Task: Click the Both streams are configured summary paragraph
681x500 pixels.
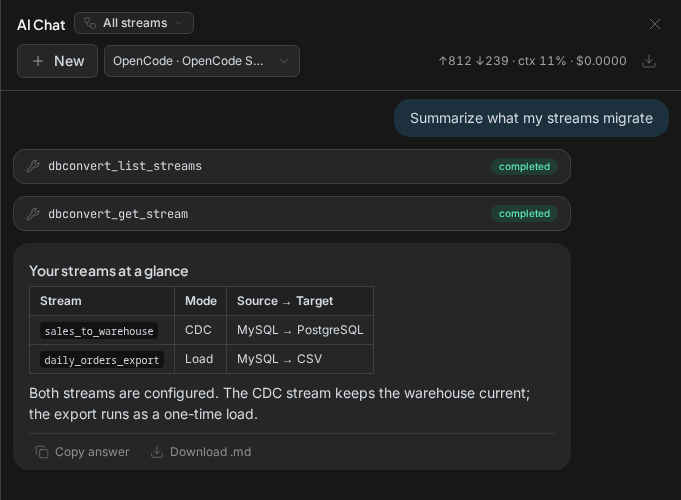Action: click(279, 404)
